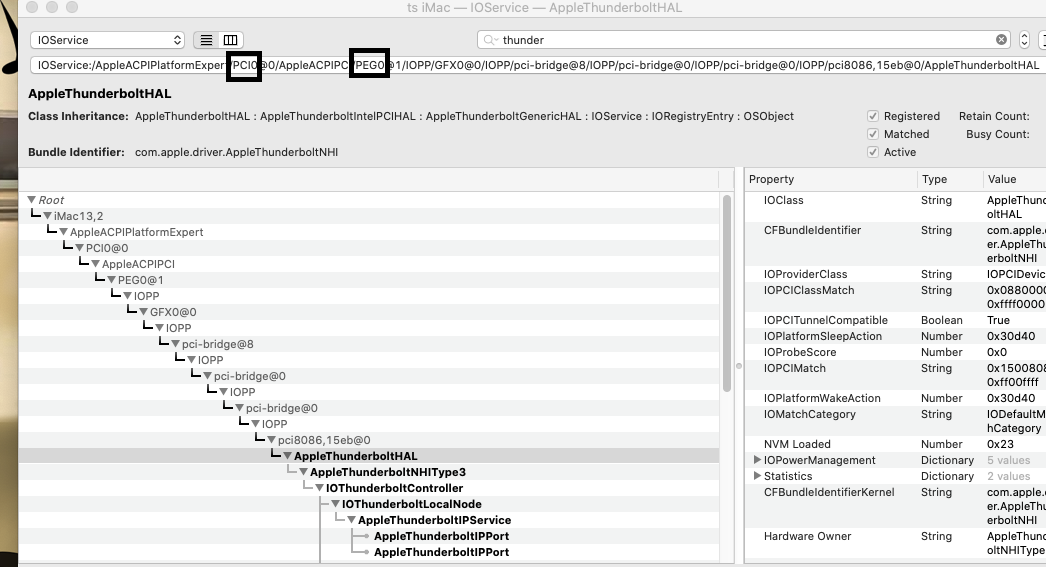Collapse the AppleThunderboltHAL tree node
Viewport: 1046px width, 567px height.
click(x=288, y=456)
